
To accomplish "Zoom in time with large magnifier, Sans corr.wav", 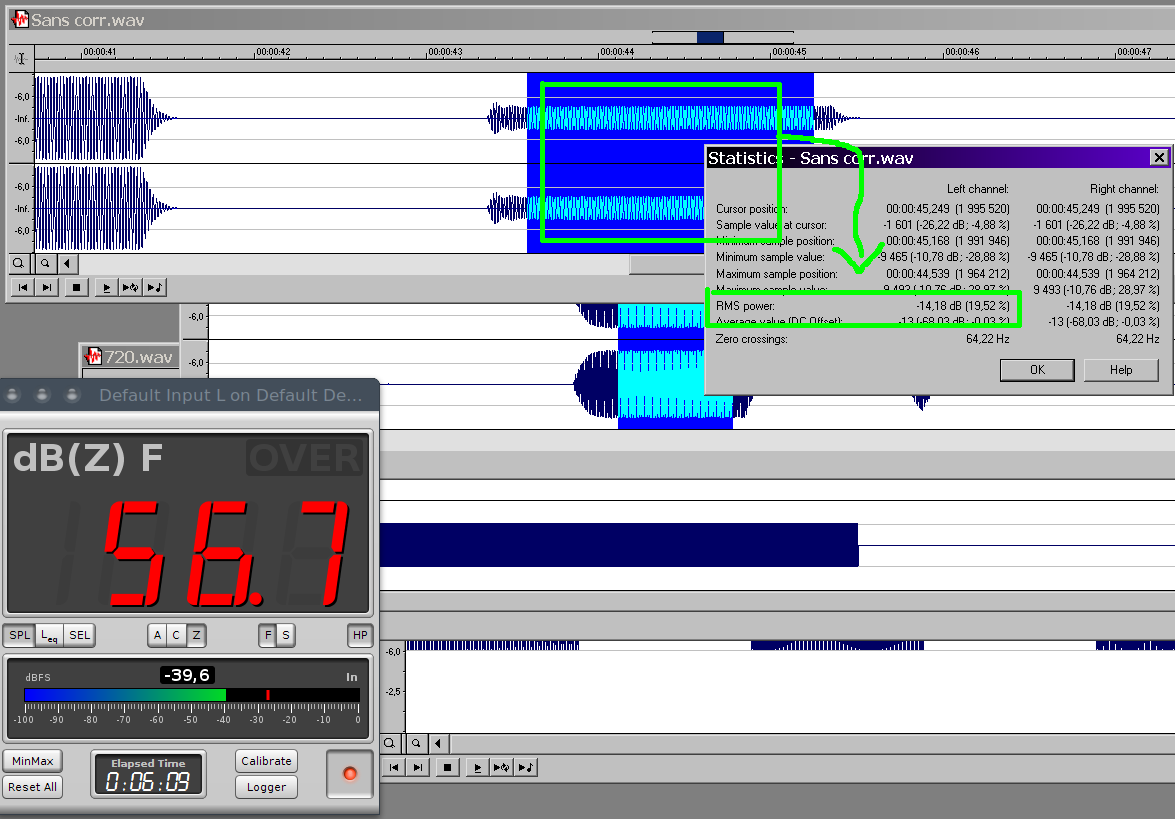I will click(18, 264).
